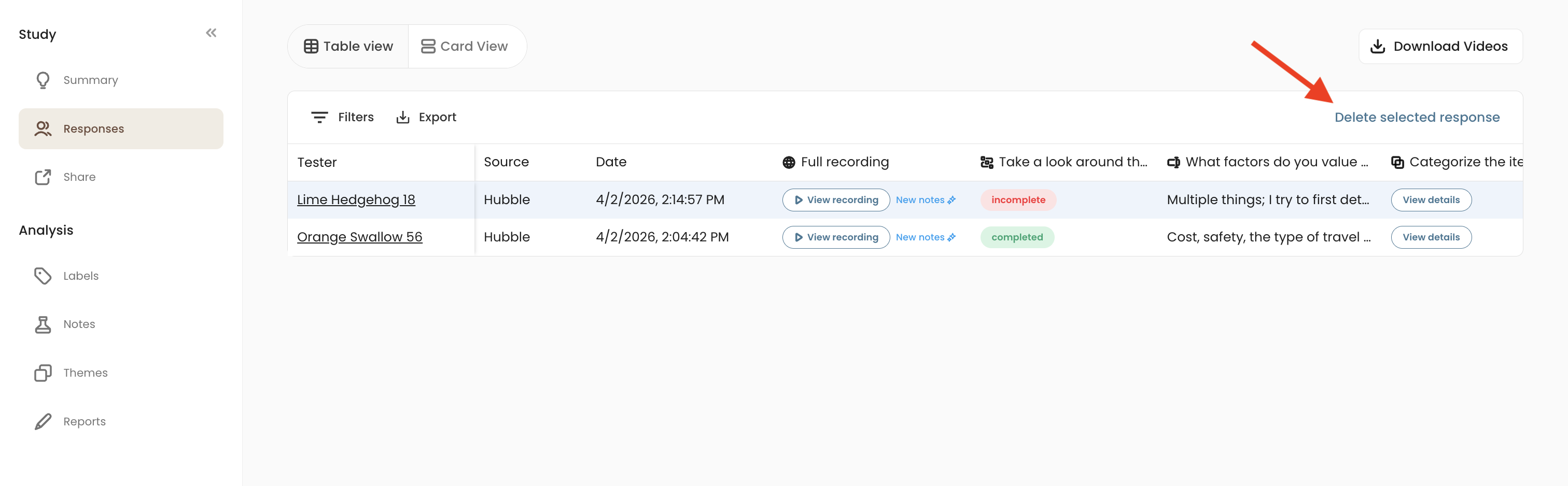Image resolution: width=1568 pixels, height=486 pixels.
Task: View details for Orange Swallow 56
Action: tap(1431, 237)
